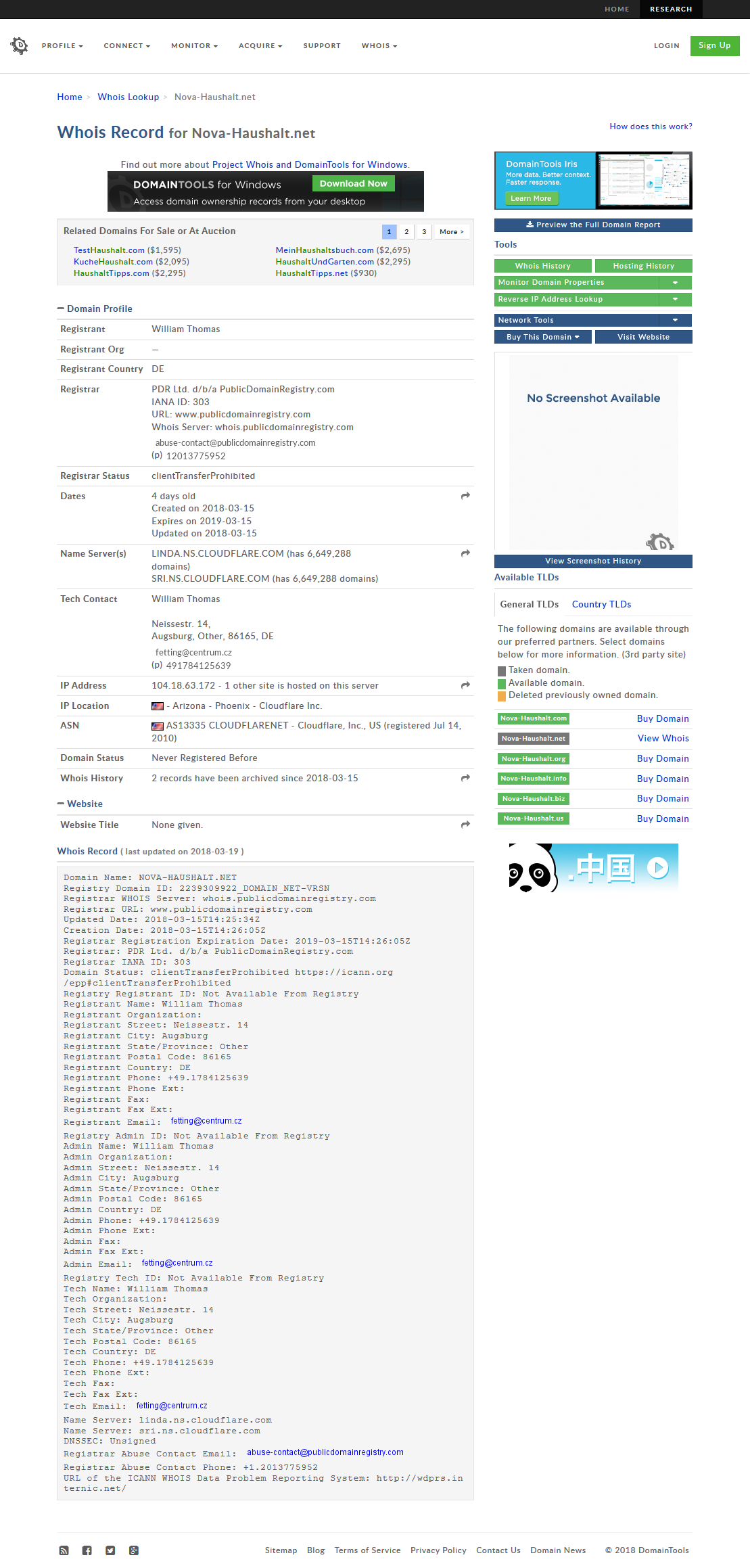This screenshot has width=750, height=1568.
Task: Open TestHaushalt.com related domain link
Action: pyautogui.click(x=109, y=250)
